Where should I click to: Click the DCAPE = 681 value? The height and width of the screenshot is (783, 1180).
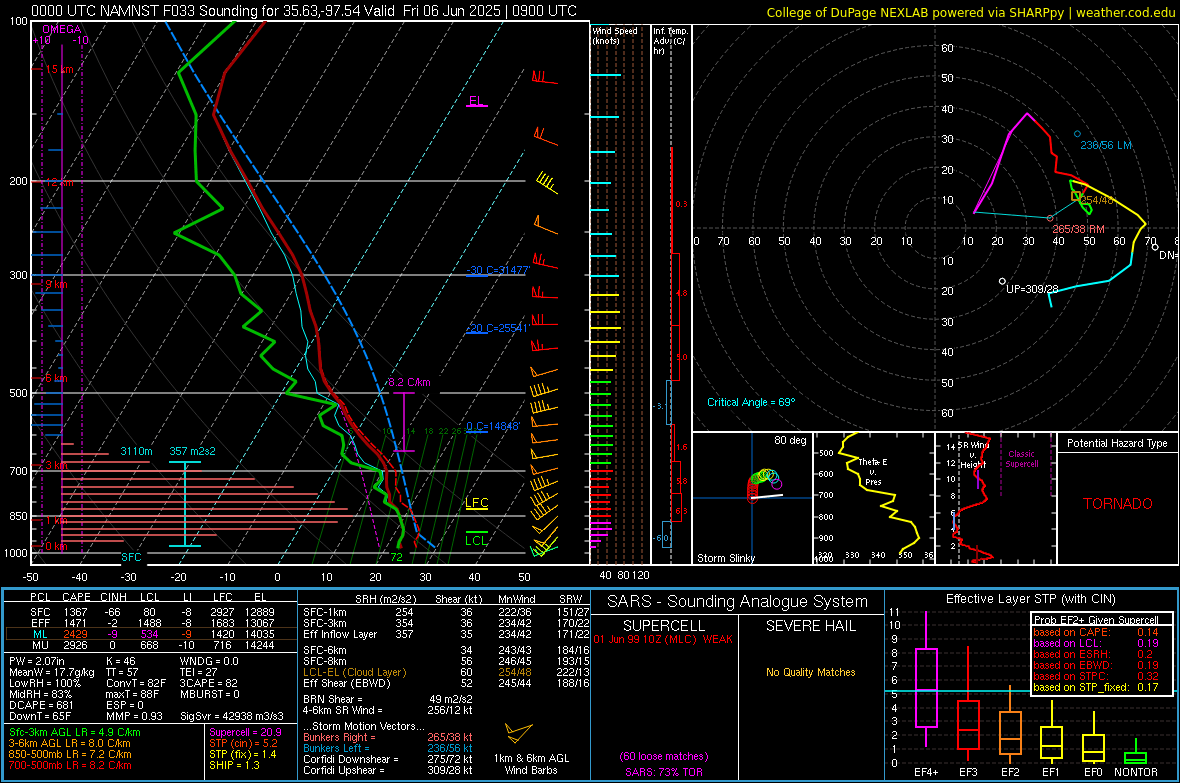click(x=41, y=705)
